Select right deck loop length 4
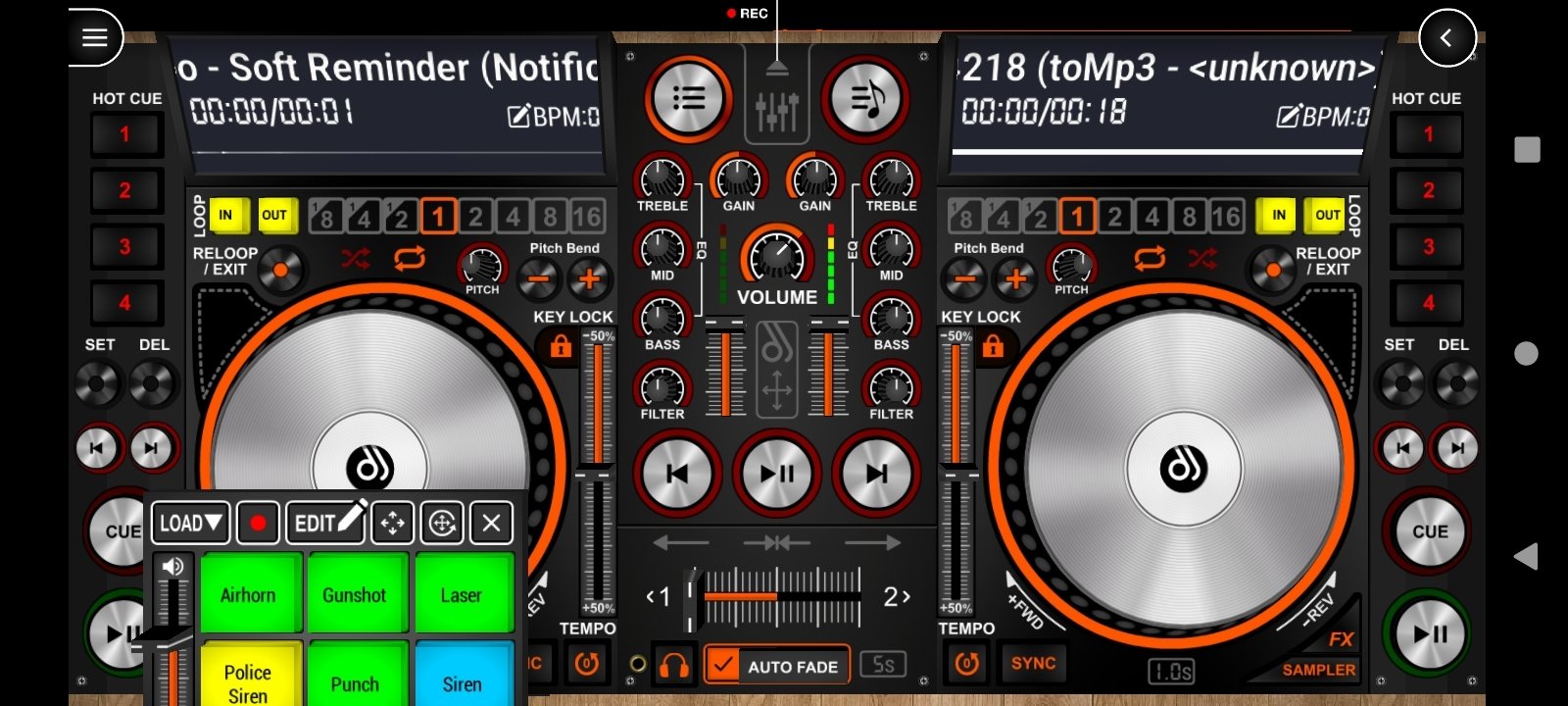Viewport: 1568px width, 706px height. point(1152,216)
